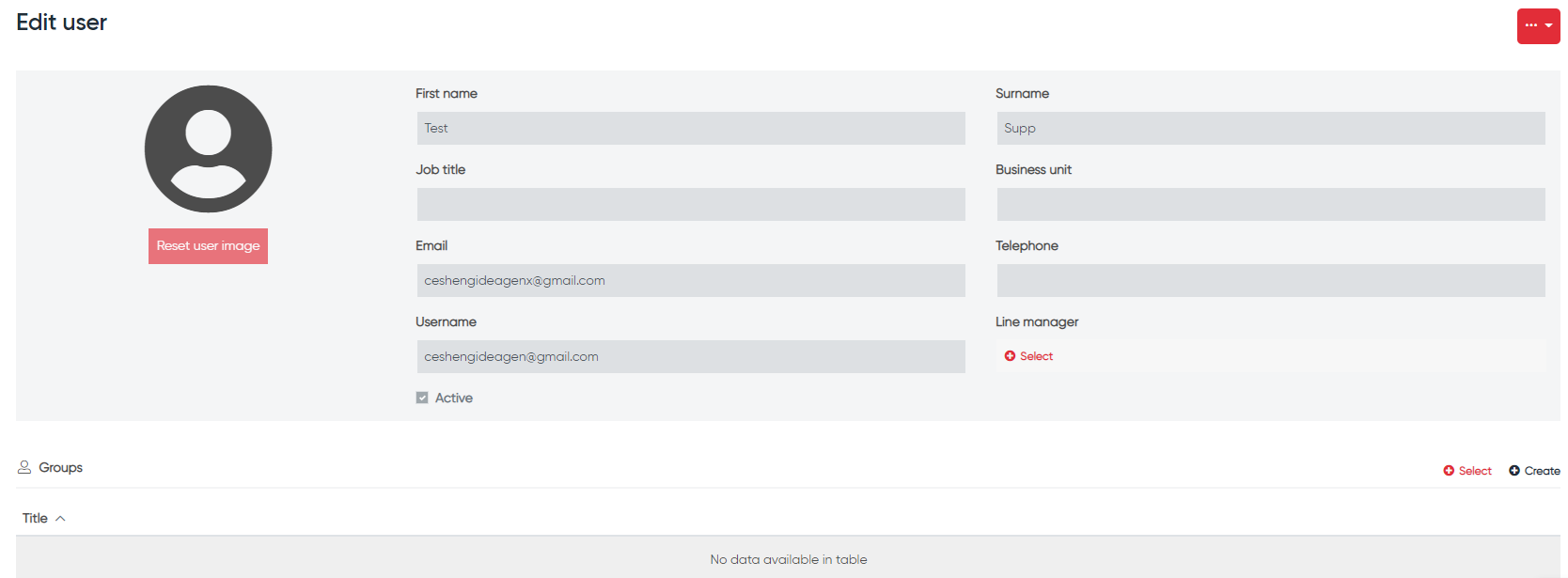This screenshot has width=1568, height=578.
Task: Click the user avatar image
Action: click(x=208, y=148)
